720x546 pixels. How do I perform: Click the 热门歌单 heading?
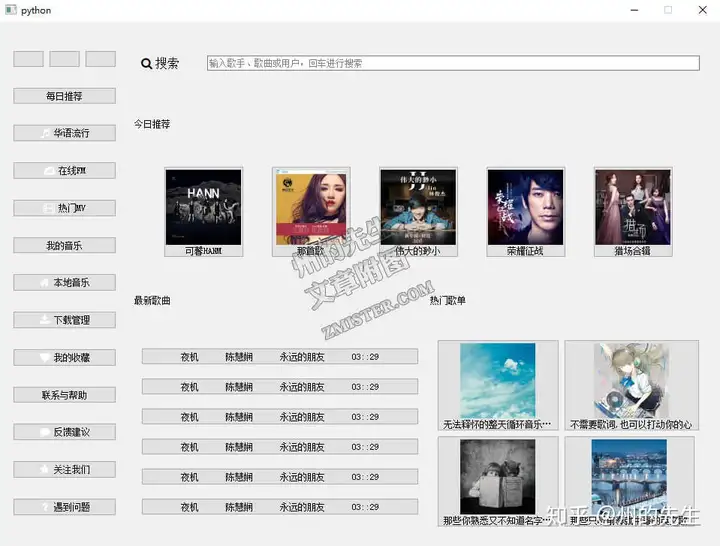[x=448, y=300]
